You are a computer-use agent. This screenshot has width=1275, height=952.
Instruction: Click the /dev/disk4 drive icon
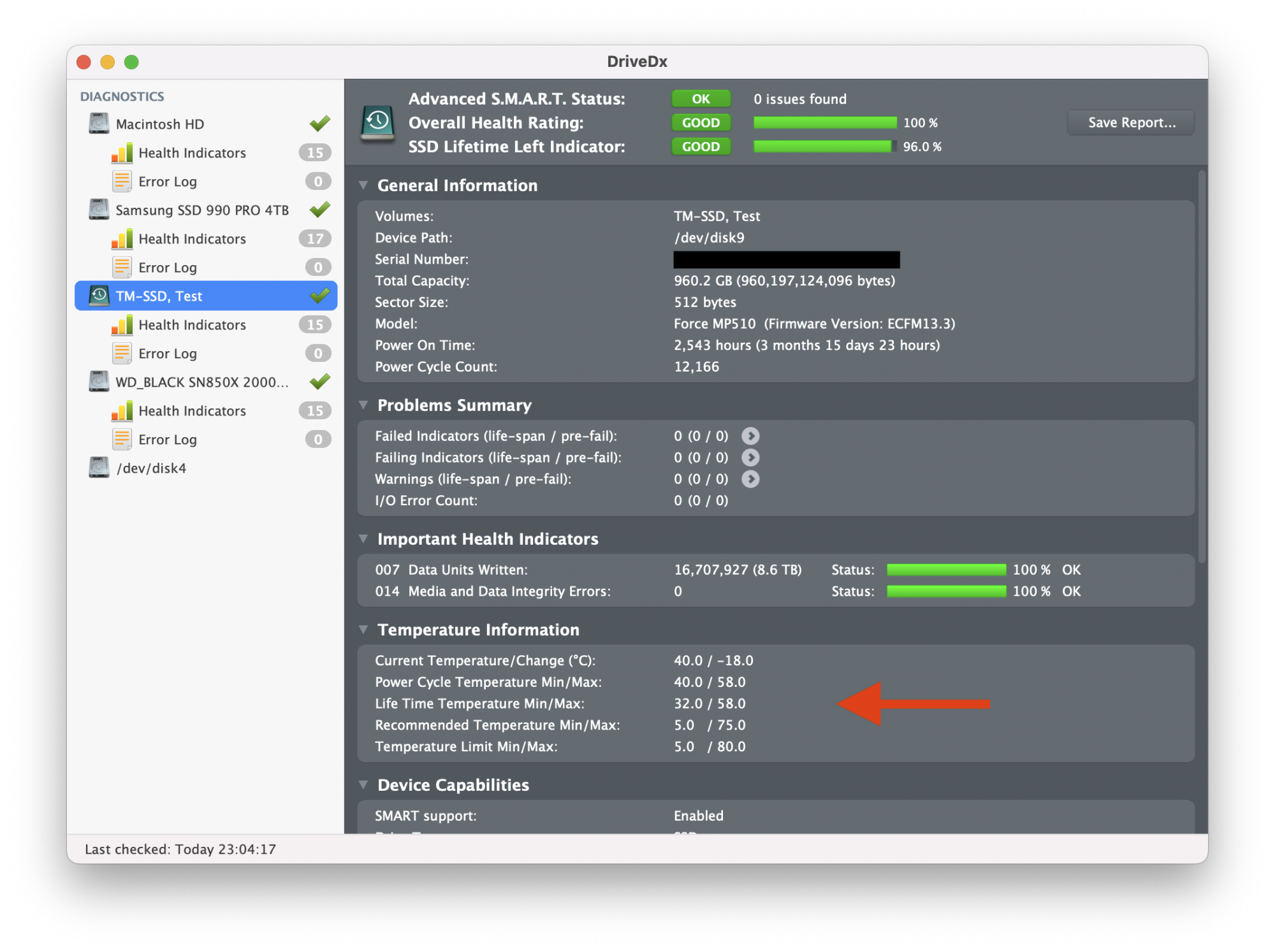pos(99,468)
